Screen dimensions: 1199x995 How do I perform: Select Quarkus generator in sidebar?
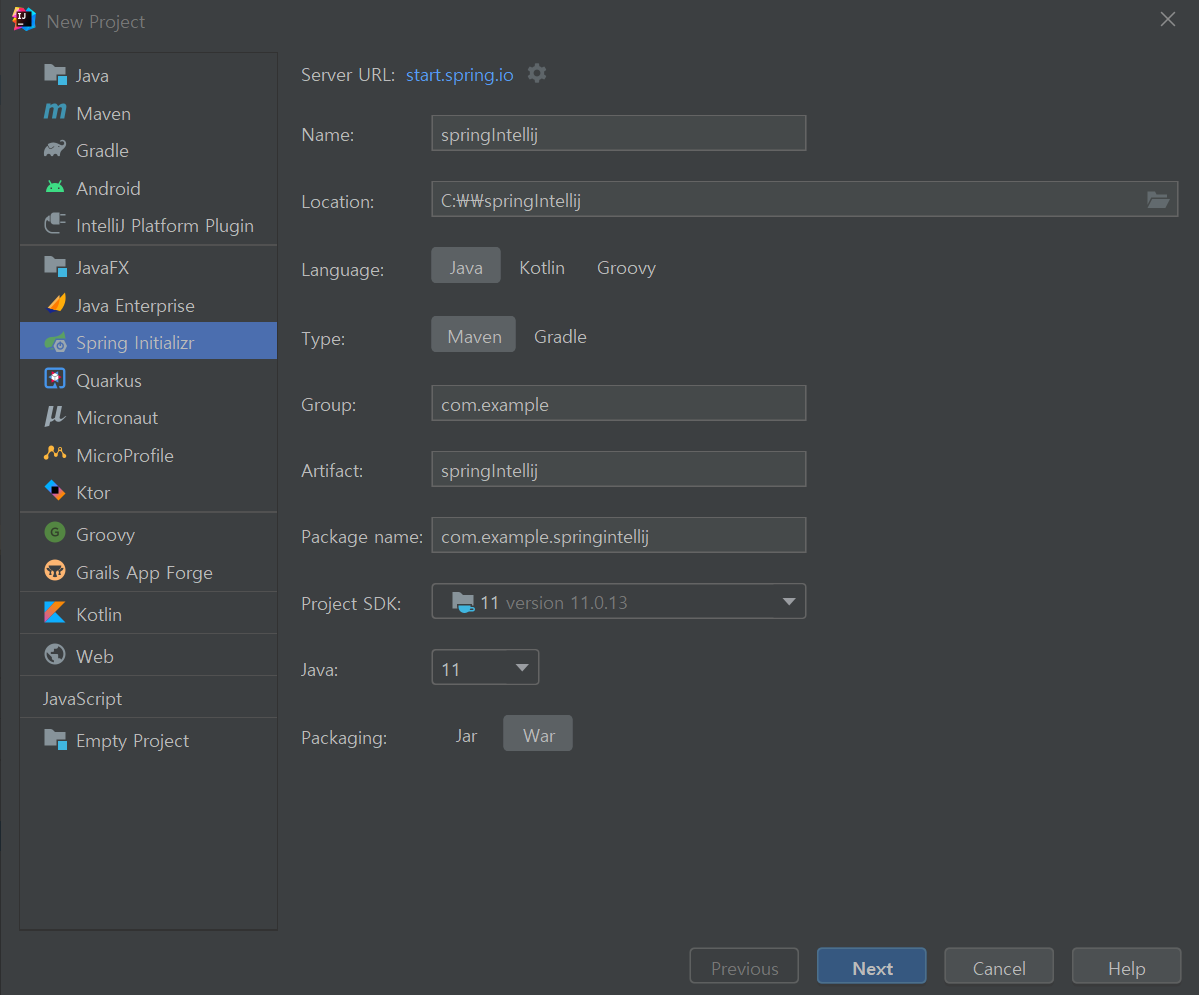click(148, 380)
